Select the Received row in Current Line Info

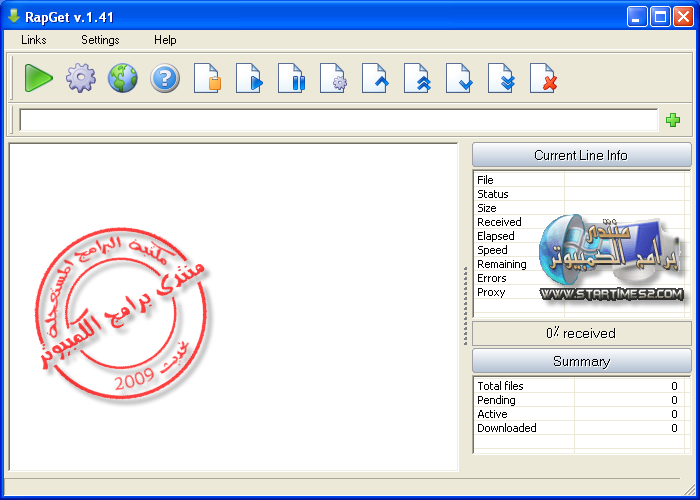[x=580, y=222]
